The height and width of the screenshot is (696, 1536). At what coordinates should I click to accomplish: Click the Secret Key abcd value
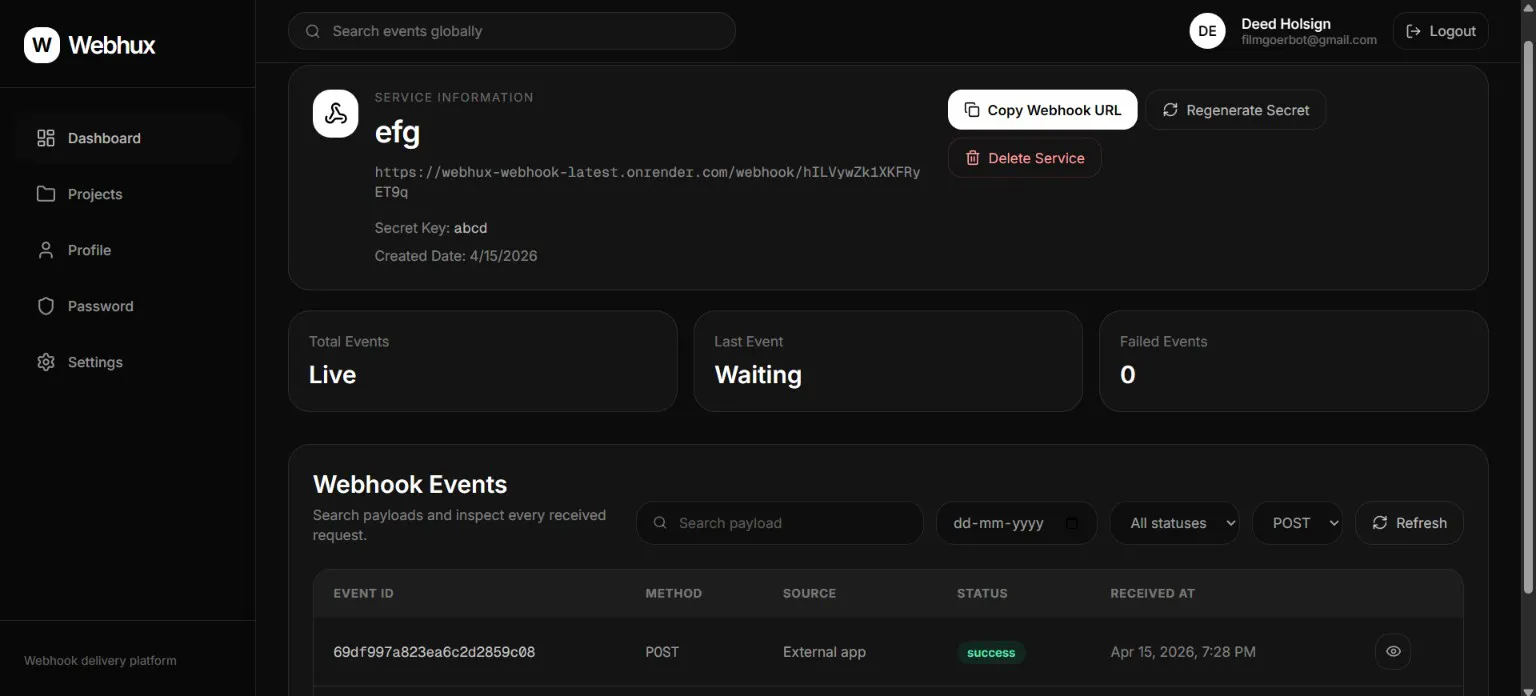click(471, 228)
